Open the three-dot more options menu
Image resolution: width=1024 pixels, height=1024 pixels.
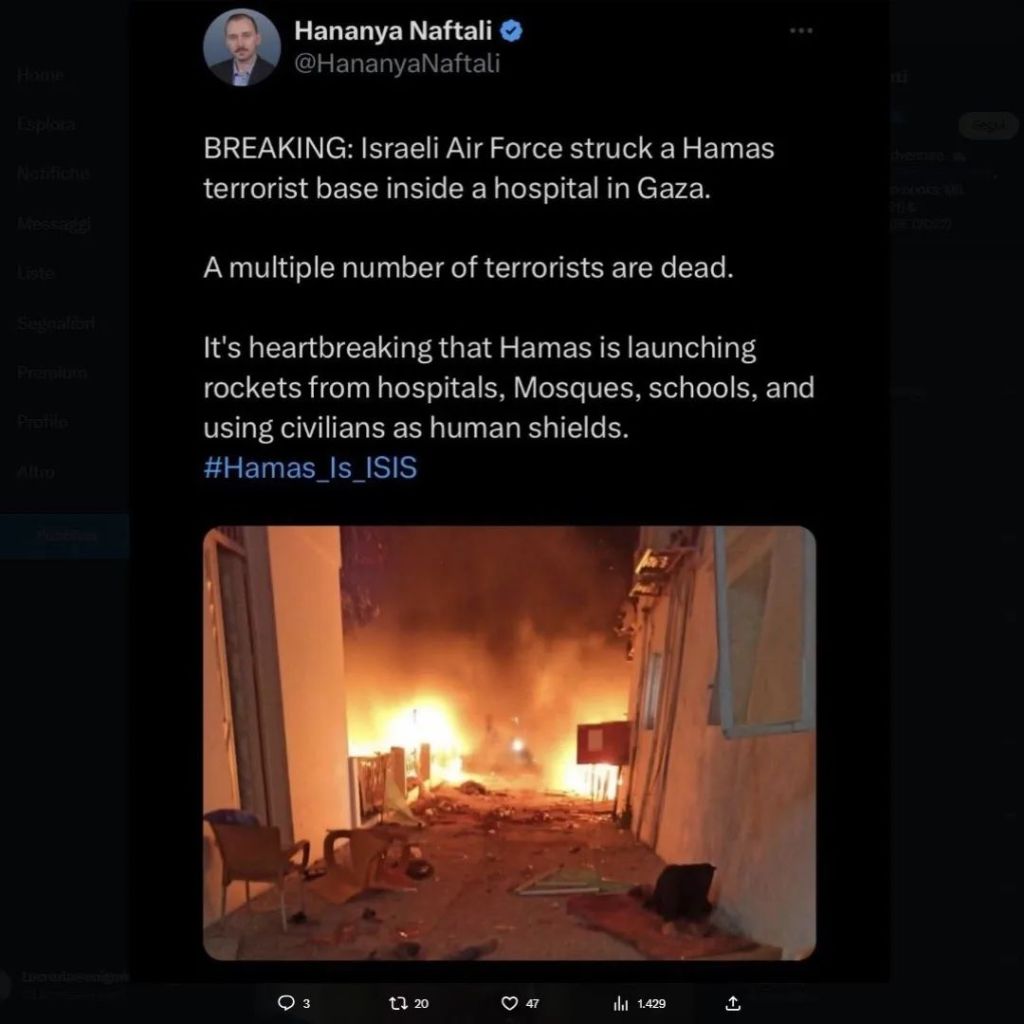point(801,30)
